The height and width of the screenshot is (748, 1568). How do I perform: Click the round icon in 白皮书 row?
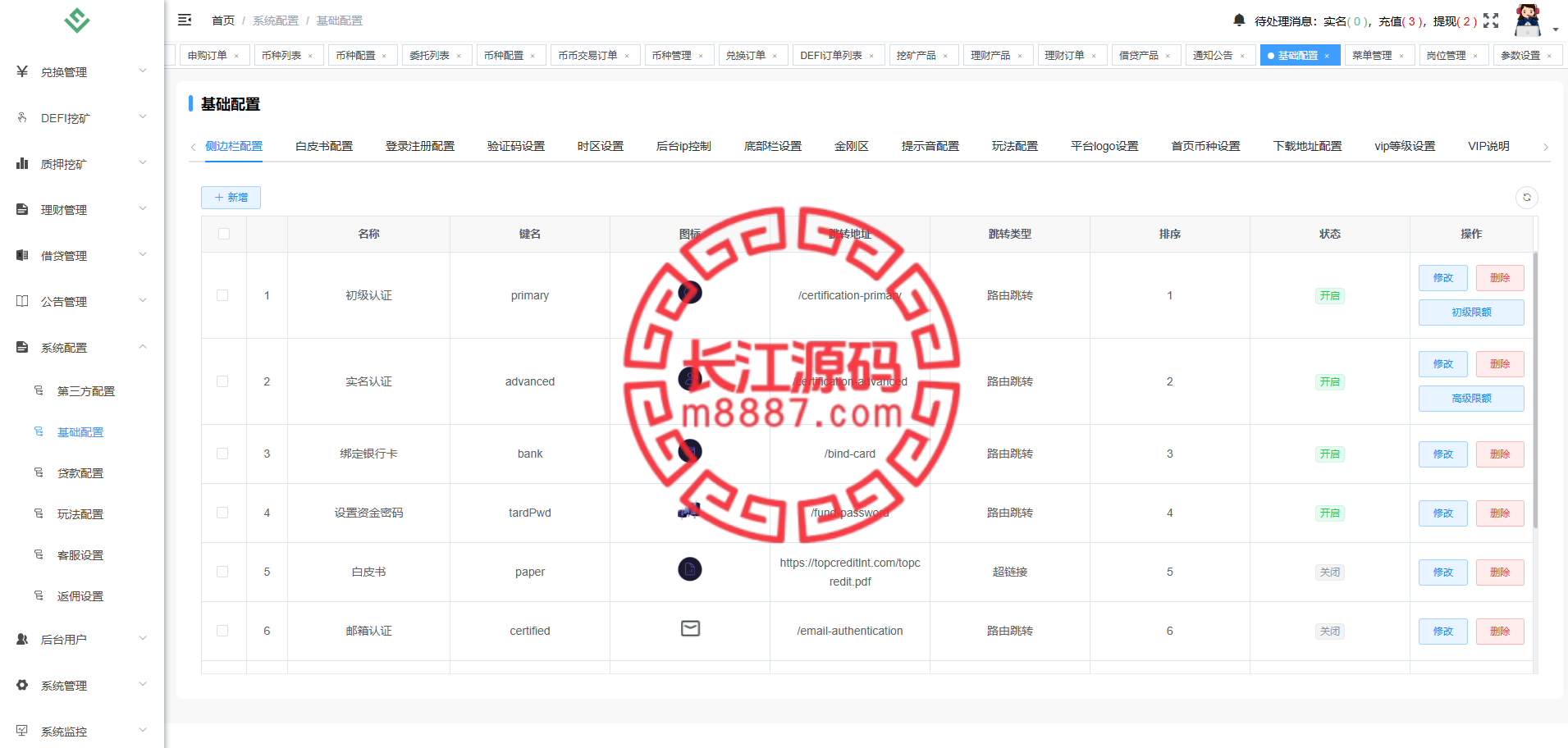(x=690, y=569)
